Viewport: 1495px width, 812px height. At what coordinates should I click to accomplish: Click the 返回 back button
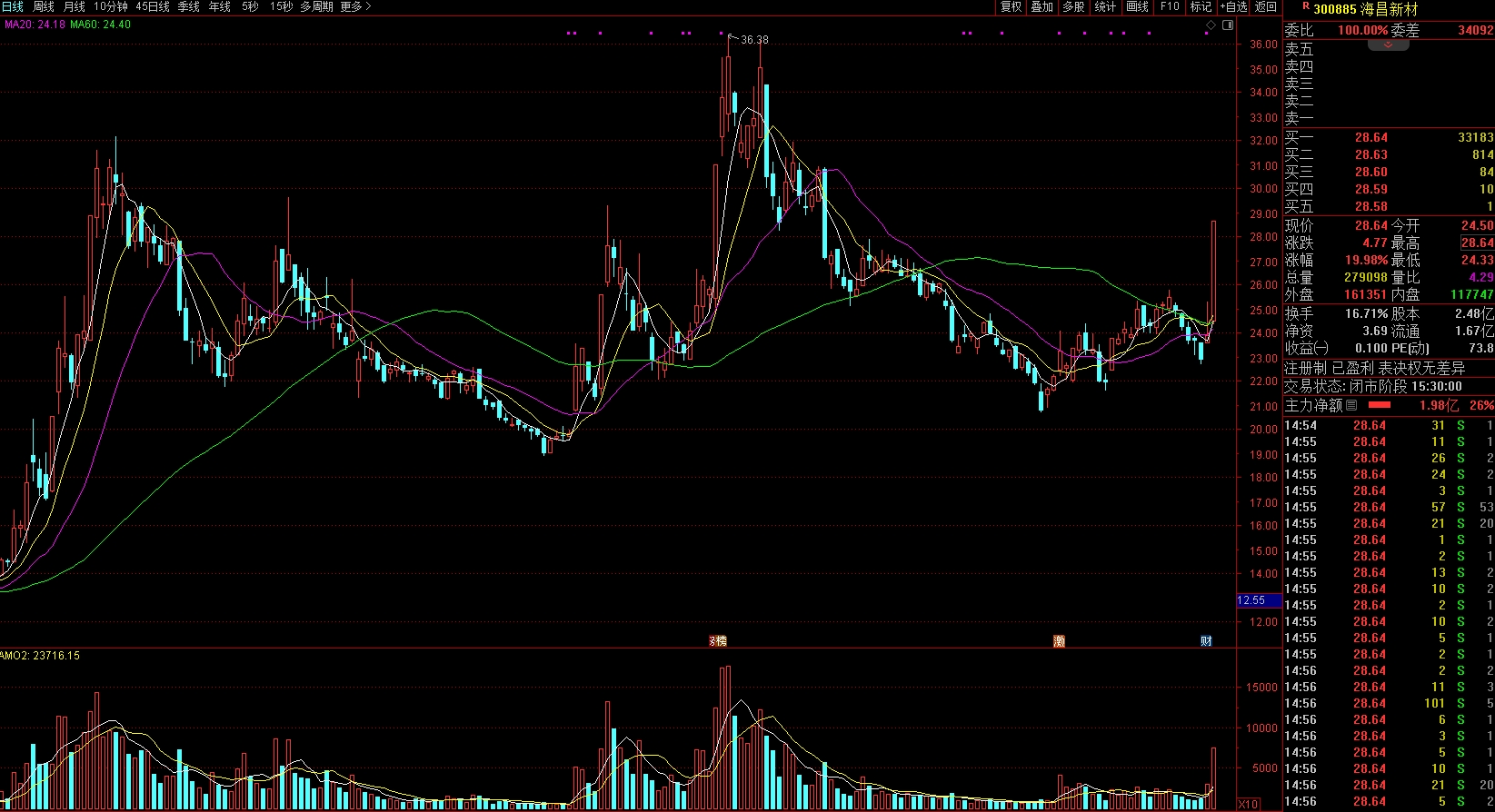1266,6
